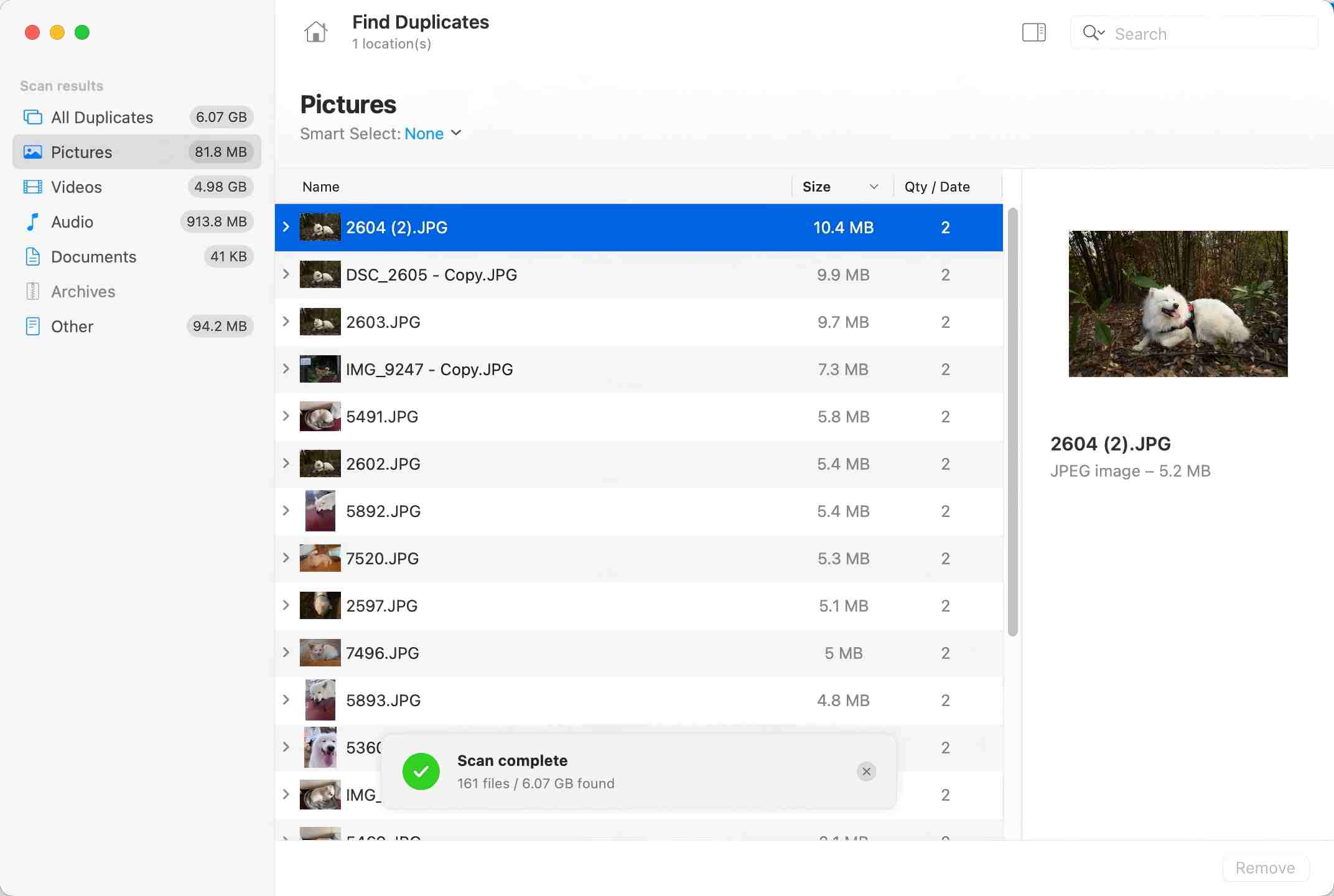Dismiss the Scan complete notification

coord(866,772)
